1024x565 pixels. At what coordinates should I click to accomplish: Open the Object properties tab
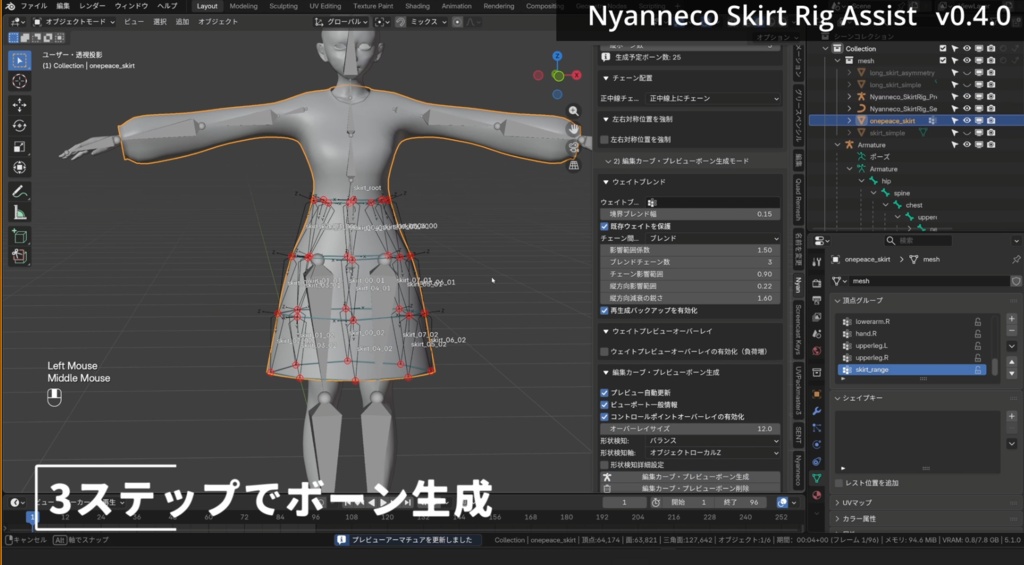(816, 394)
